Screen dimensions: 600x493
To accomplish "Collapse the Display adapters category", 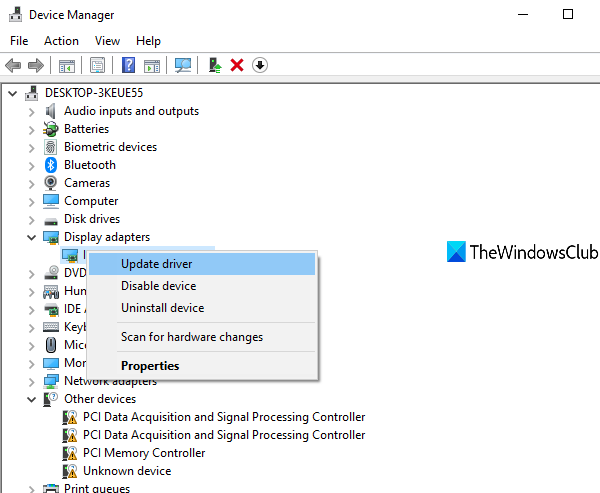I will (x=31, y=237).
